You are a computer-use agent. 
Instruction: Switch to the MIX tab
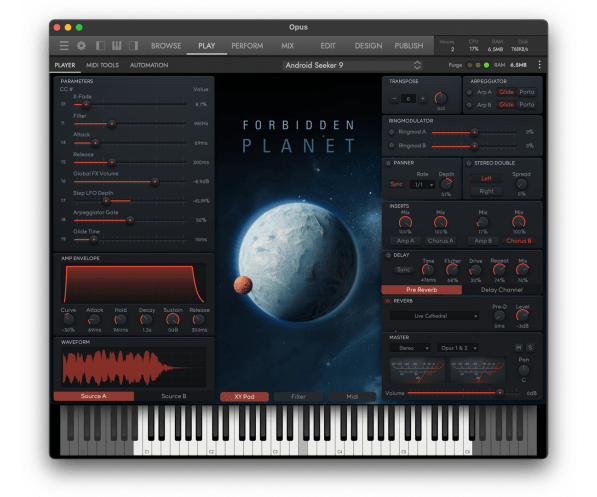click(287, 46)
